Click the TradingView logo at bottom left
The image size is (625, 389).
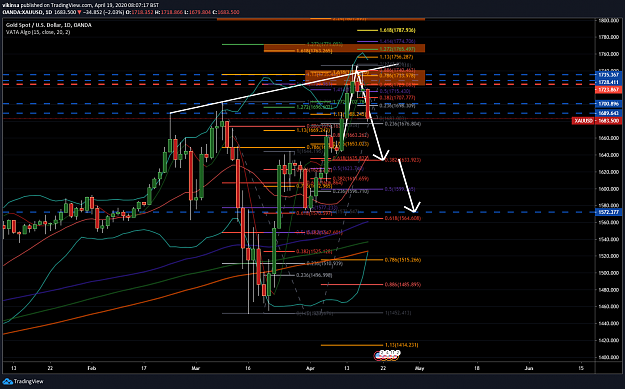[22, 381]
